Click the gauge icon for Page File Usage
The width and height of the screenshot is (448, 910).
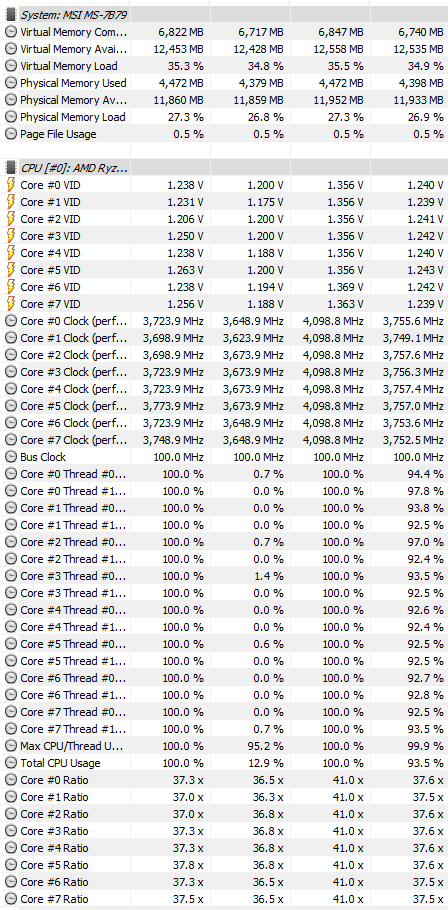(x=10, y=134)
